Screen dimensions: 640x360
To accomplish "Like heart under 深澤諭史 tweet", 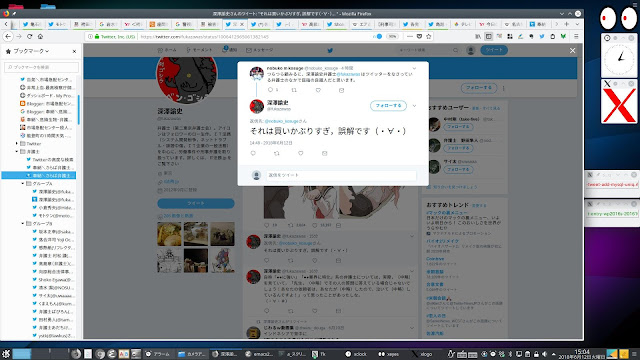I will pyautogui.click(x=300, y=153).
